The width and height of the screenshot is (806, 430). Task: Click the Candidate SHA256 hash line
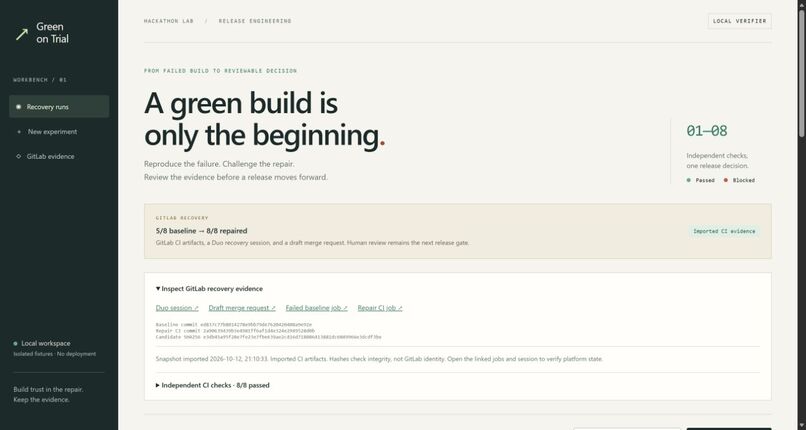[268, 337]
